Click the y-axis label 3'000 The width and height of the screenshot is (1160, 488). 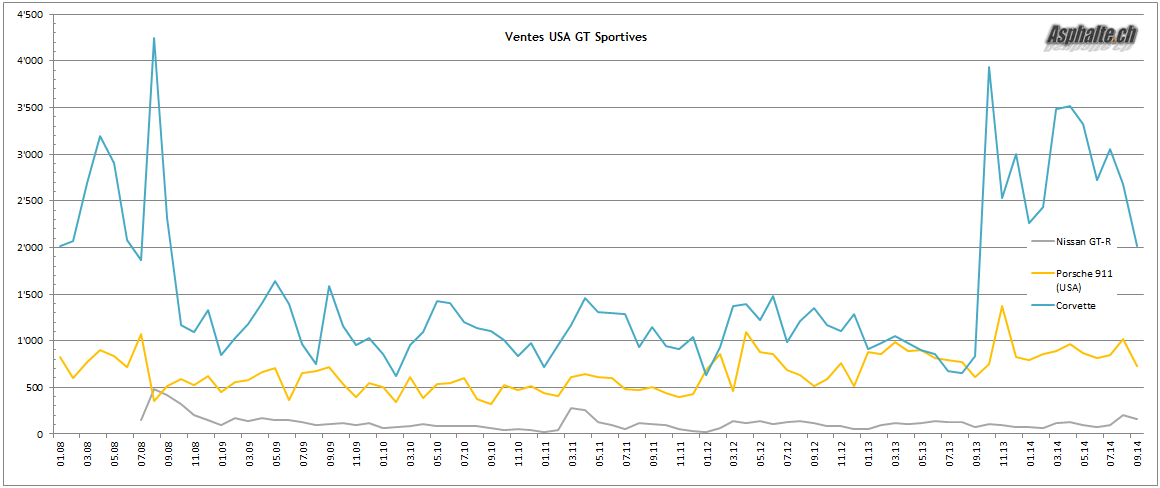tap(32, 155)
